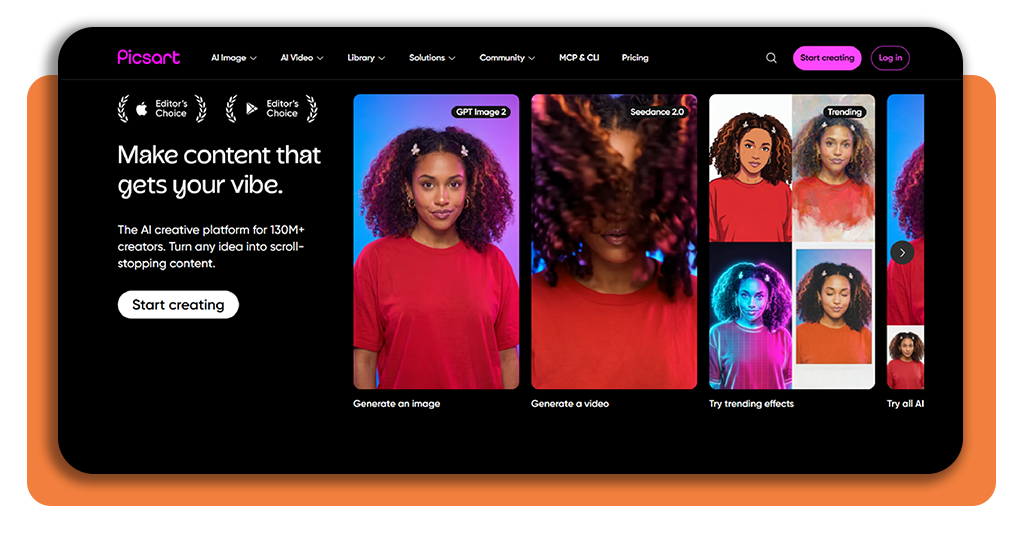The image size is (1024, 536).
Task: Click the Log in button
Action: tap(890, 58)
